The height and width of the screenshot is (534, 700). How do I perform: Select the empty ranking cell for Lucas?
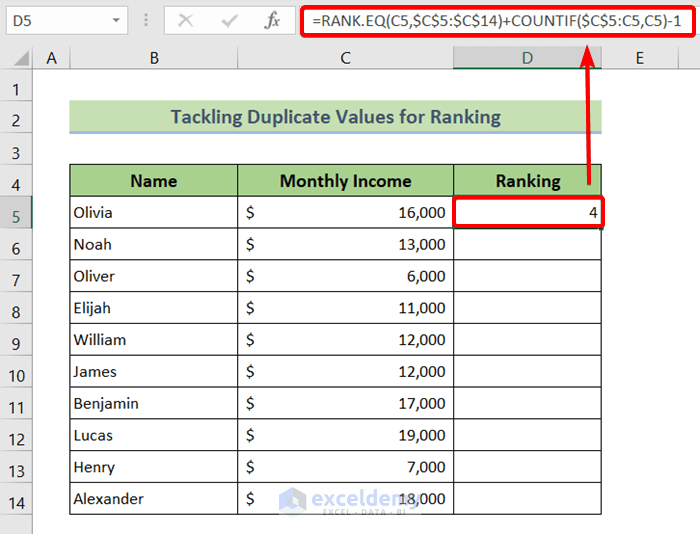[x=527, y=435]
